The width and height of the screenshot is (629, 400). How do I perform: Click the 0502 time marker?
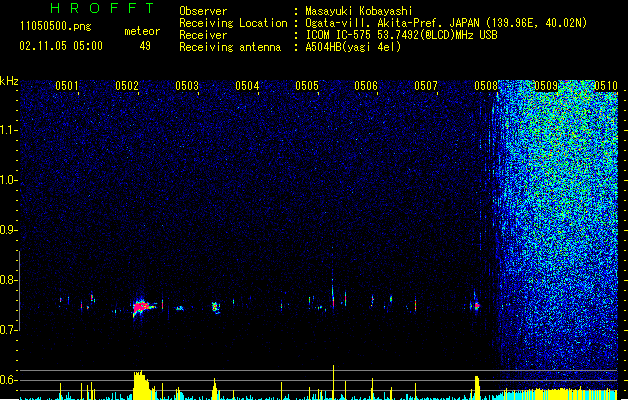[x=127, y=86]
